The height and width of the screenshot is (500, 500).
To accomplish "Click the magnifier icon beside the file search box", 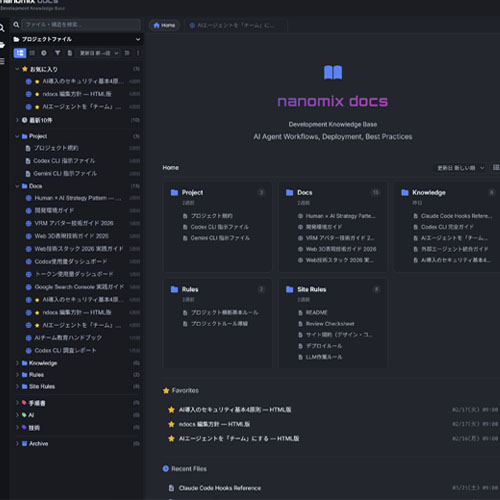I will pos(16,25).
